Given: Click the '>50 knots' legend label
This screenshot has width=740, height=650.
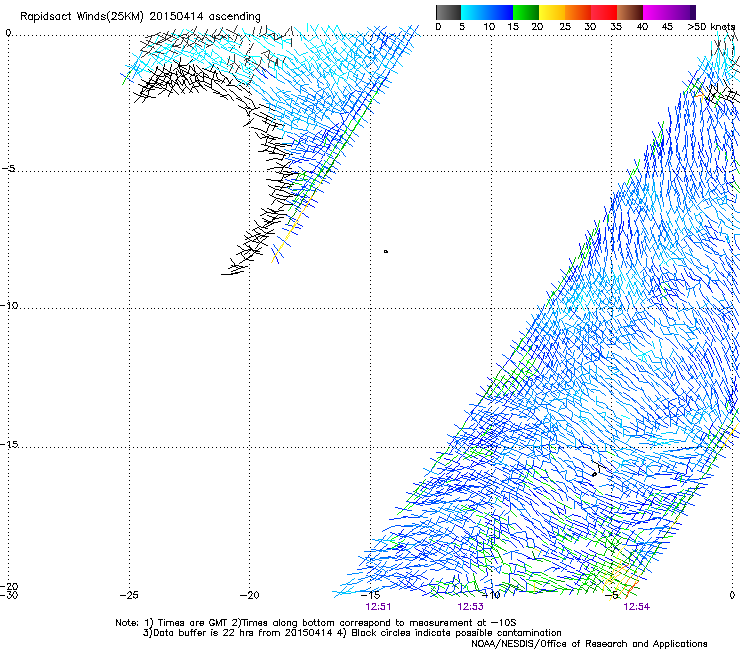Looking at the screenshot, I should (x=711, y=27).
